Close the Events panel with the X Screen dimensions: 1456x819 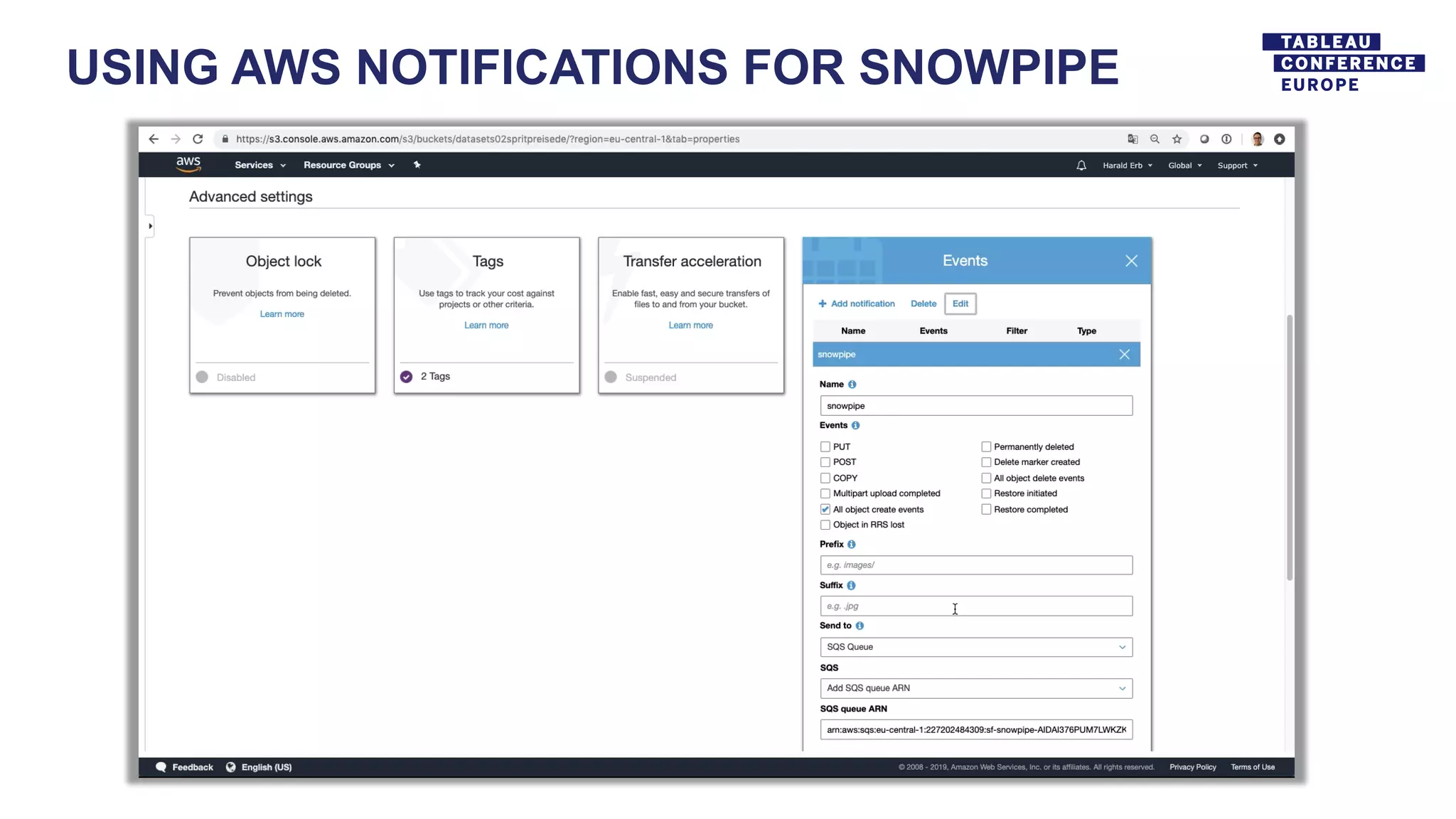click(1131, 261)
